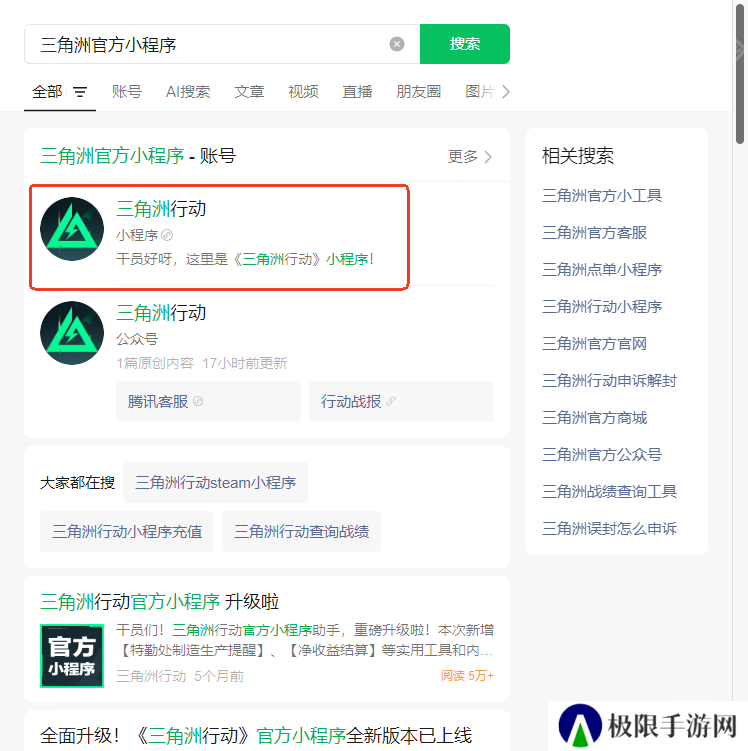
Task: Expand more tabs with the right chevron
Action: pyautogui.click(x=506, y=91)
